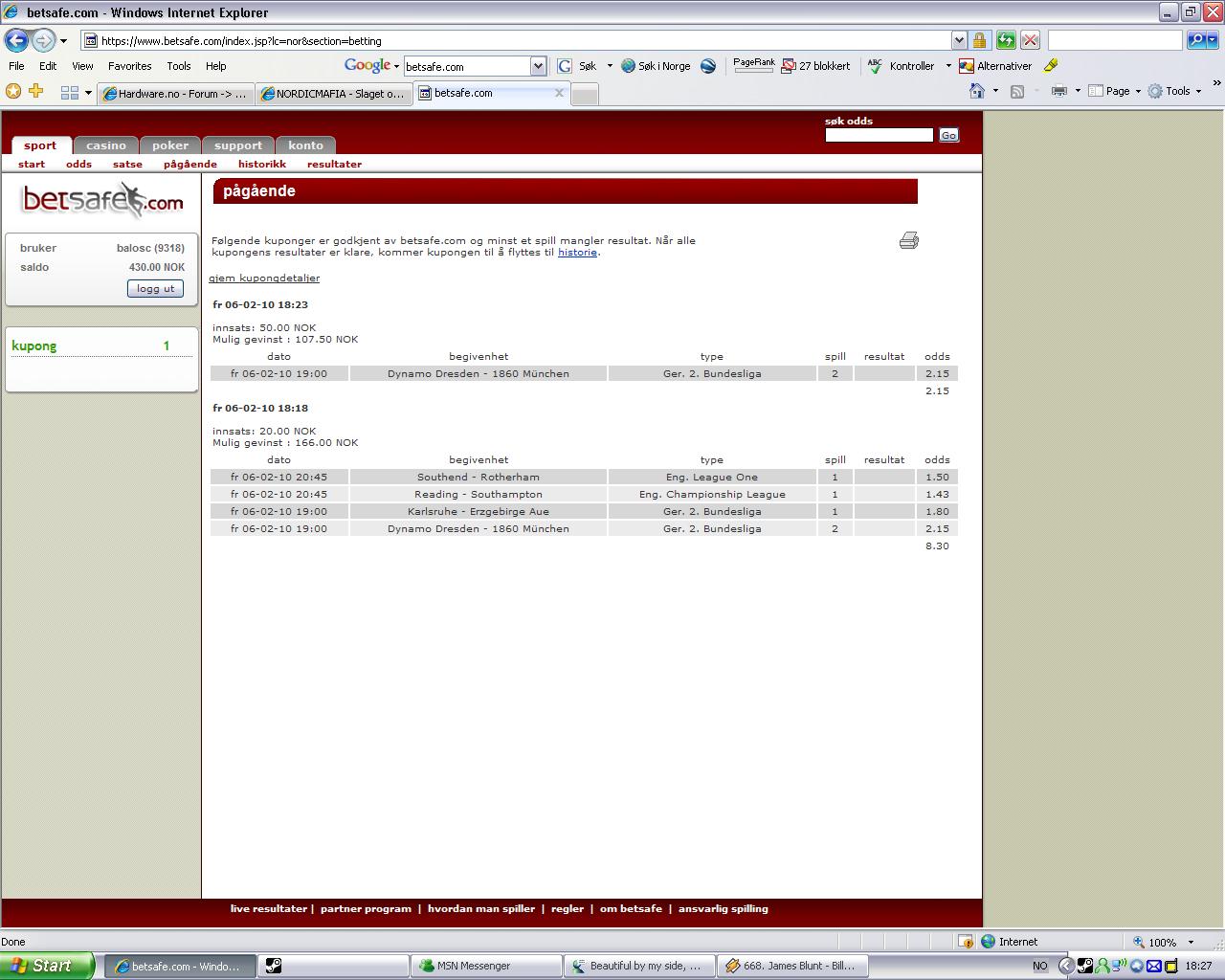Go back with the browser Back arrow

coord(16,40)
